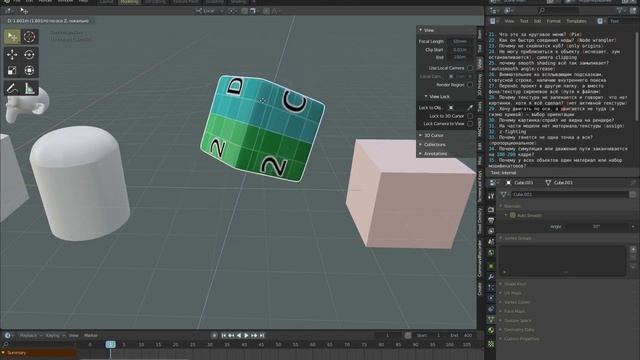Add a new vertex group plus button

(633, 249)
